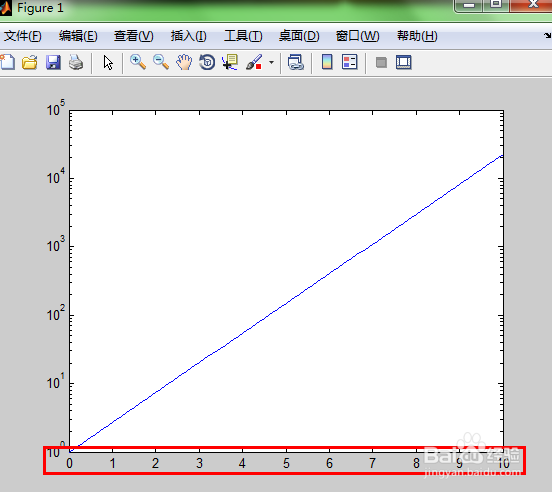The width and height of the screenshot is (552, 492).
Task: Toggle Insert Colorbar on the toolbar
Action: point(327,62)
